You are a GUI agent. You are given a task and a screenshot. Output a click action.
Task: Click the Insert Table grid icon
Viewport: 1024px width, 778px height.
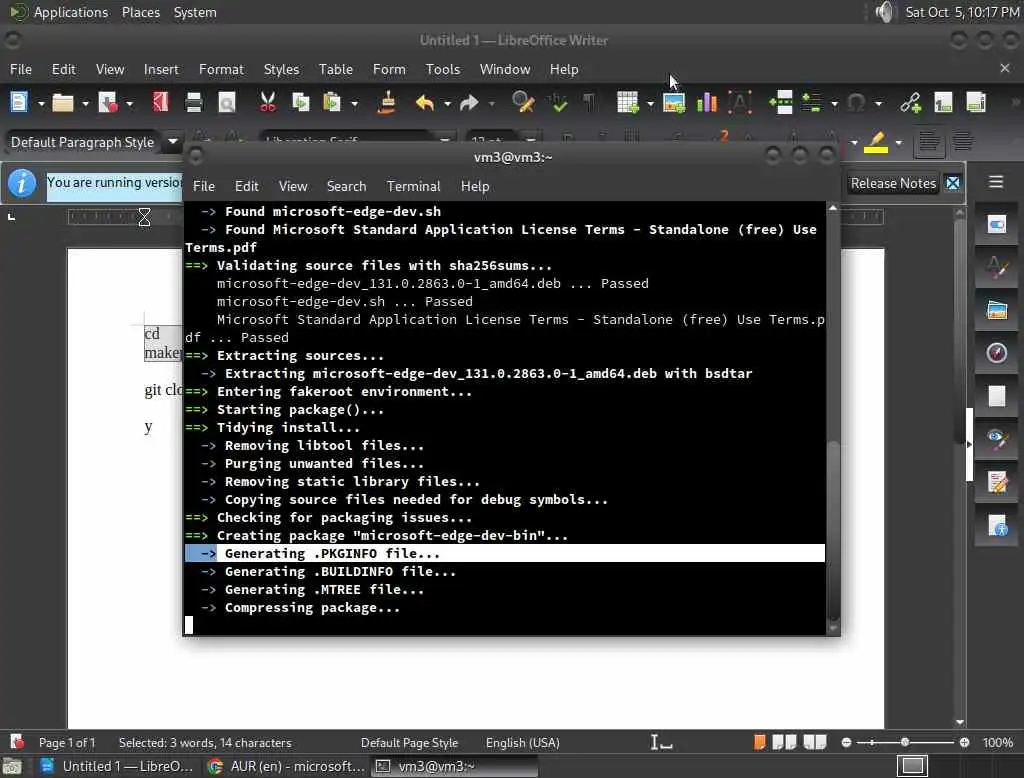pos(628,103)
